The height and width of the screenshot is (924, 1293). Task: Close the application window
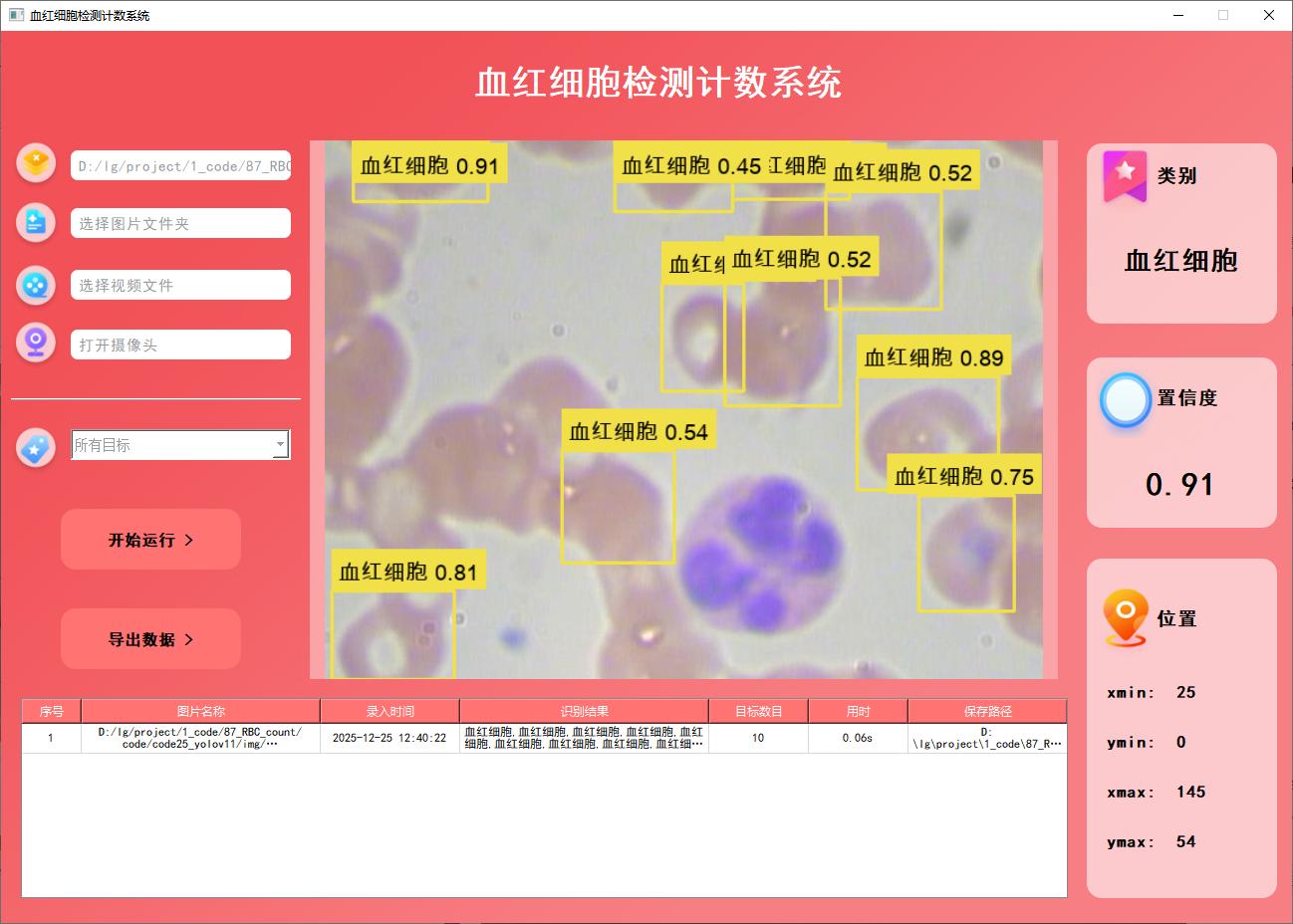click(x=1269, y=15)
